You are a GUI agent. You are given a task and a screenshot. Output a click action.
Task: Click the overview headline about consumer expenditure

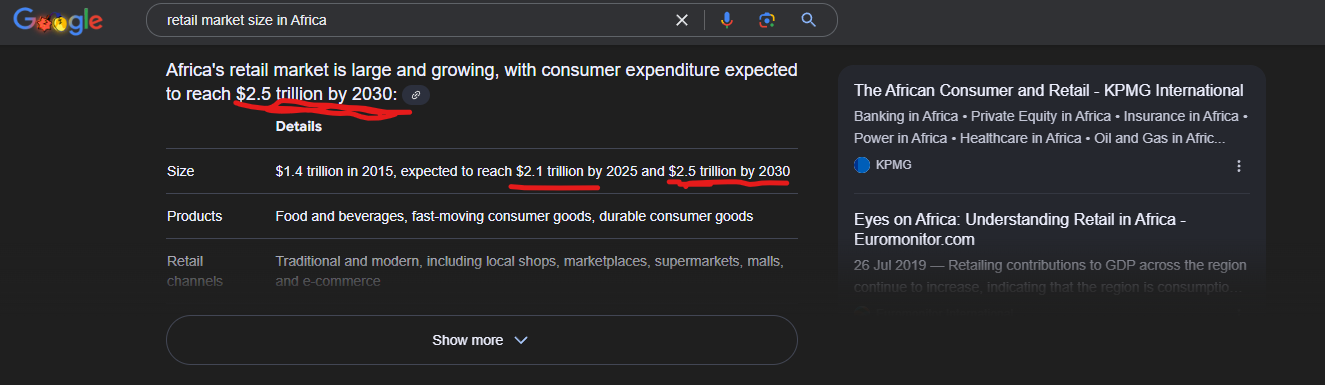[481, 82]
